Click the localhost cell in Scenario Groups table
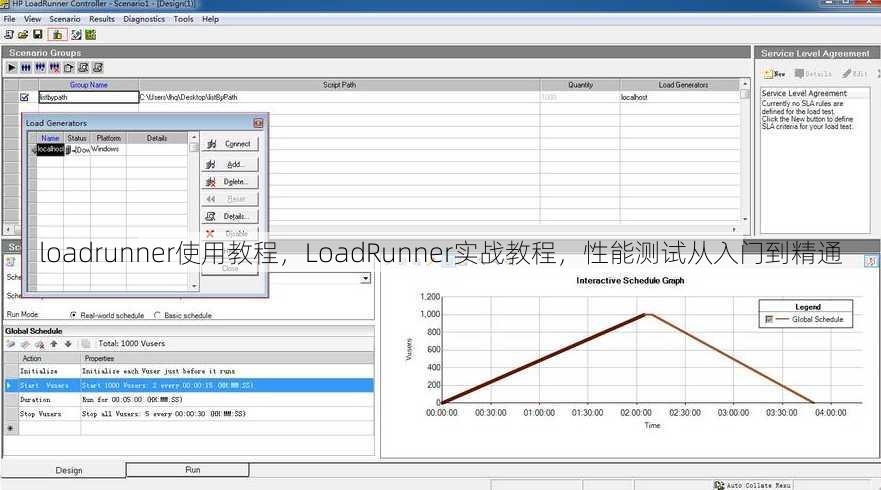 [680, 97]
